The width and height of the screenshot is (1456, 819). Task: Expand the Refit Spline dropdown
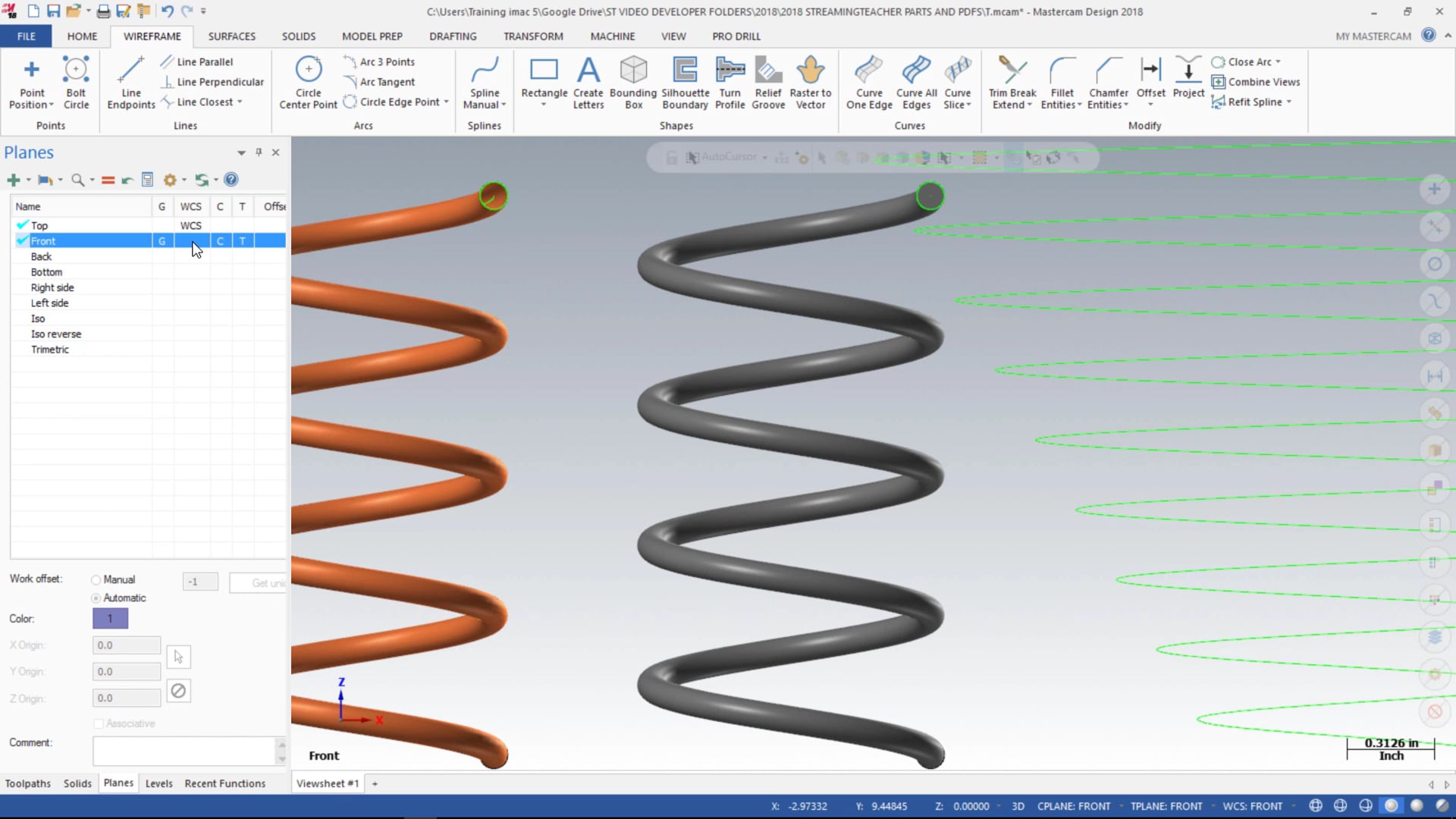(1288, 102)
